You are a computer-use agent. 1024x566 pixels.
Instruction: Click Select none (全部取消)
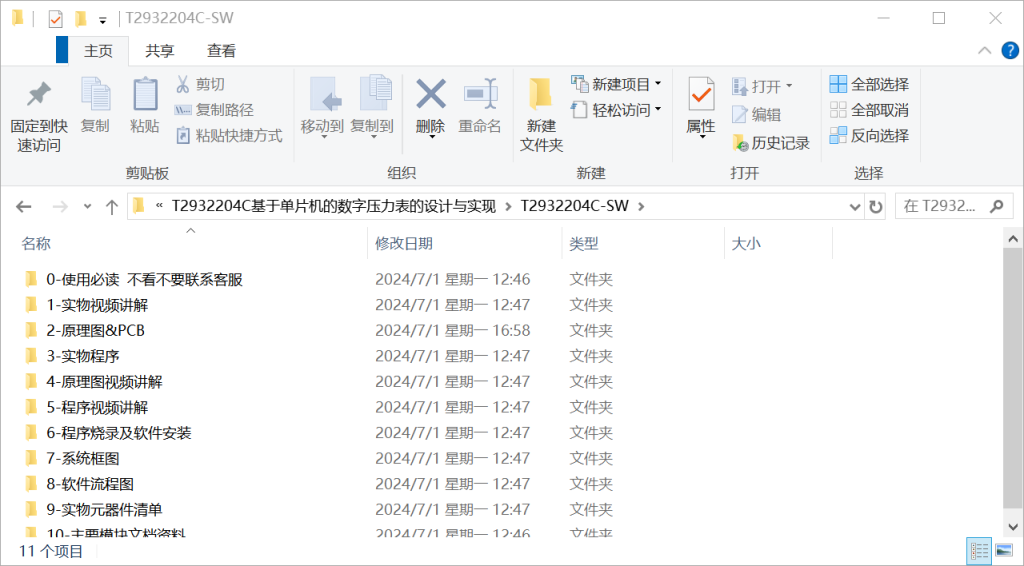869,110
